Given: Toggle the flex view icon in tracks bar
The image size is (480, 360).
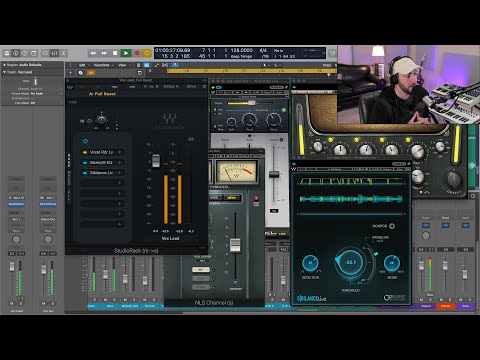Looking at the screenshot, I should (165, 65).
